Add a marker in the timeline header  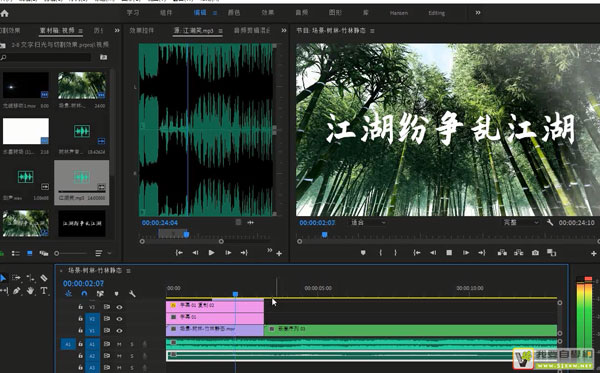116,294
